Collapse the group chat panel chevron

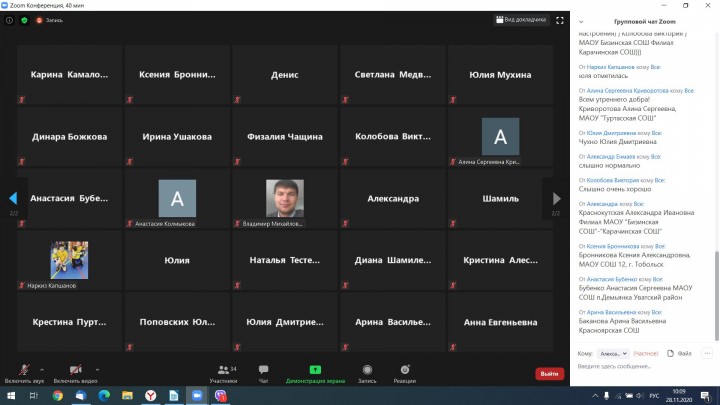(x=581, y=19)
